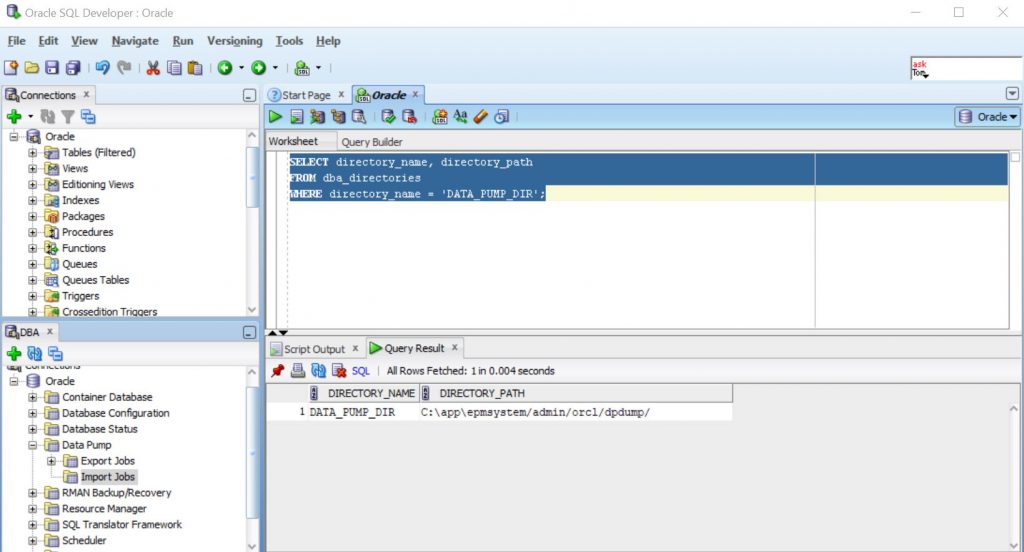Open dropdown next to Forward arrow
This screenshot has height=552, width=1024.
tap(275, 68)
